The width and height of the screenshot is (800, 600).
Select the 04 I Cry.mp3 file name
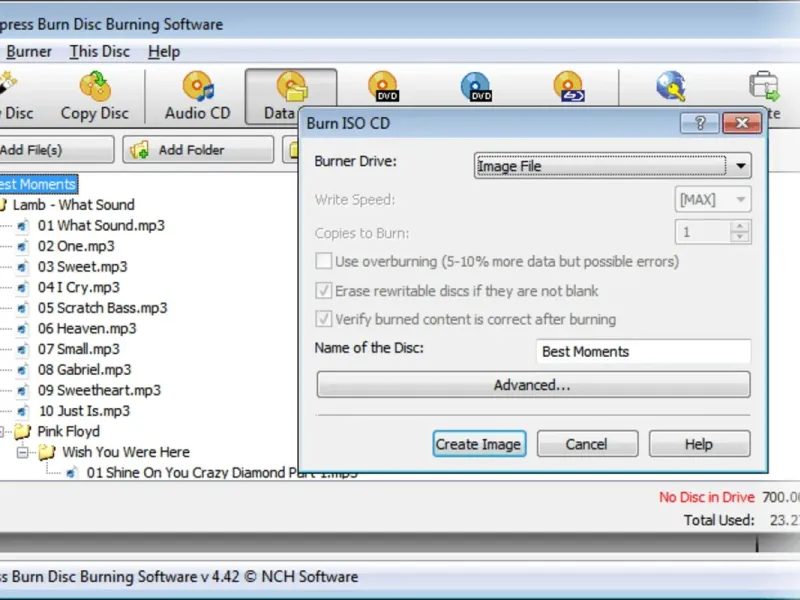(x=79, y=288)
